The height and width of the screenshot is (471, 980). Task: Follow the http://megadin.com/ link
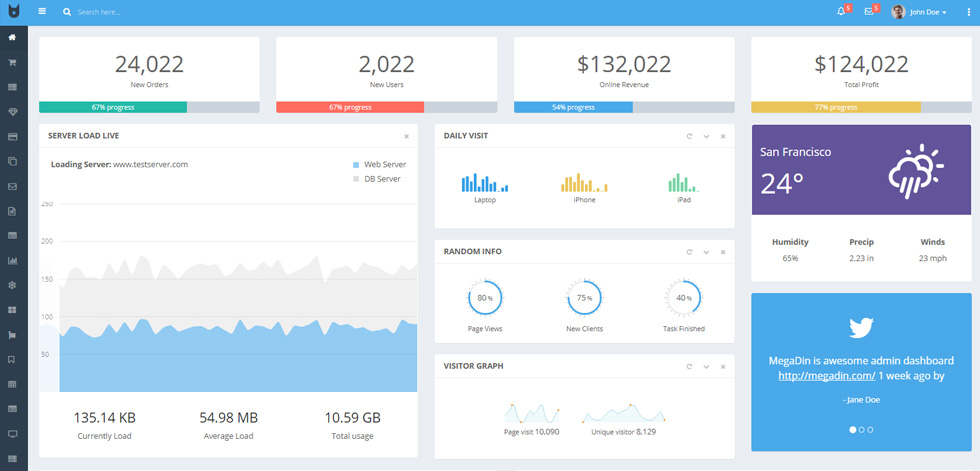coord(826,375)
